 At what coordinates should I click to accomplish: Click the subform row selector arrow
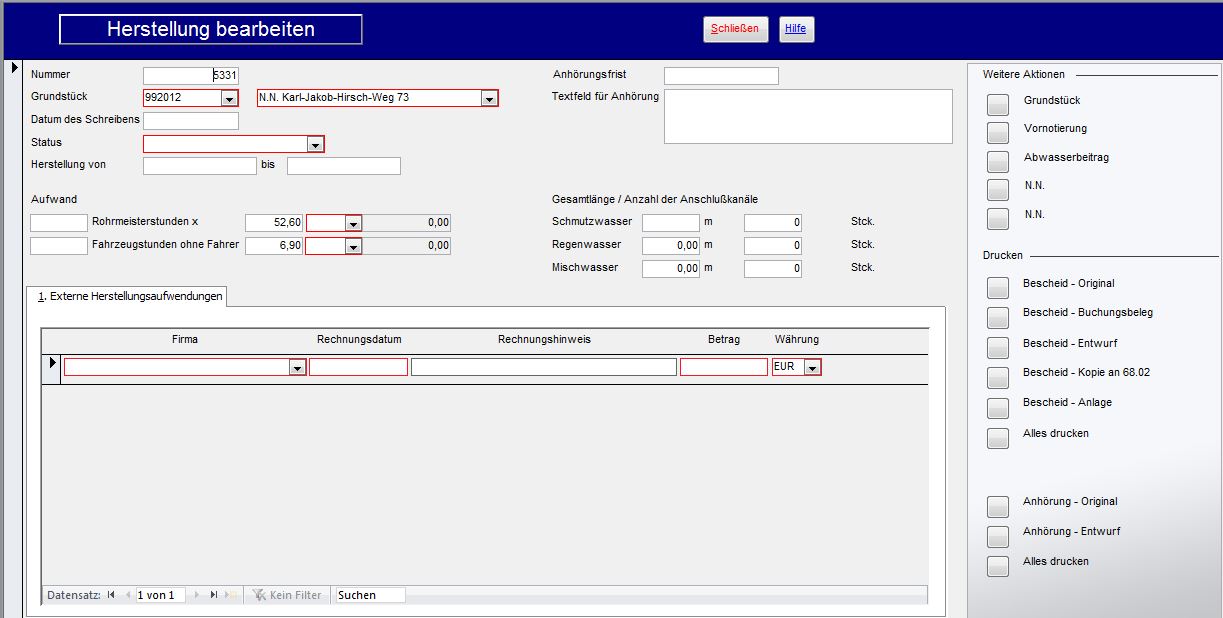(x=52, y=363)
